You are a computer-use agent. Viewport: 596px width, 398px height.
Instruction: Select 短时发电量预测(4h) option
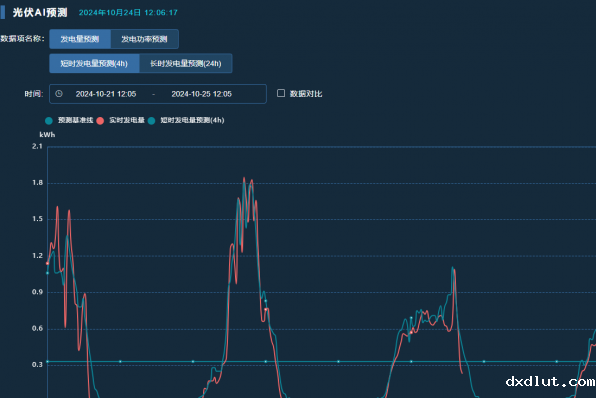94,63
